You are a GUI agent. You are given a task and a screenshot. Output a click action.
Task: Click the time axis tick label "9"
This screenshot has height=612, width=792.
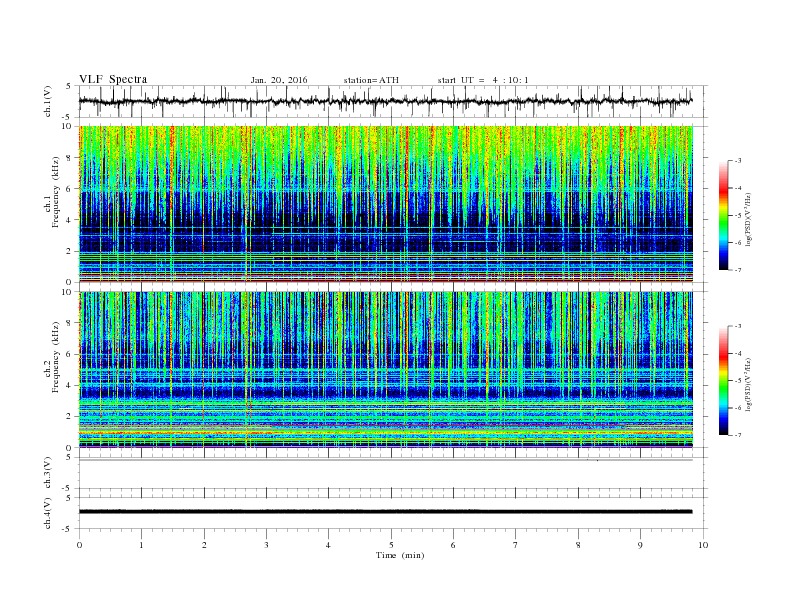640,545
